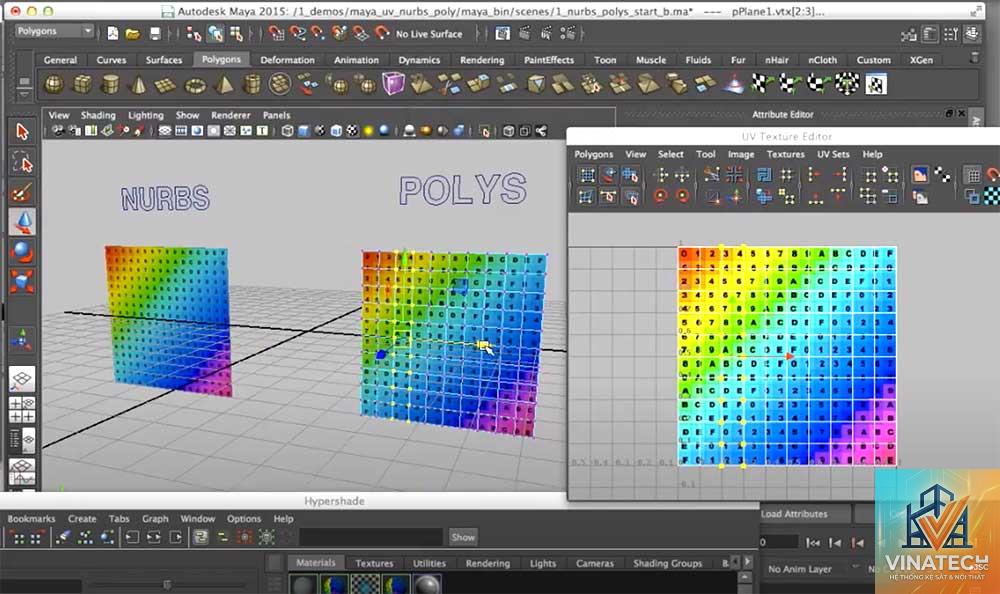The width and height of the screenshot is (1000, 594).
Task: Select the single perspective layout icon
Action: (x=22, y=379)
